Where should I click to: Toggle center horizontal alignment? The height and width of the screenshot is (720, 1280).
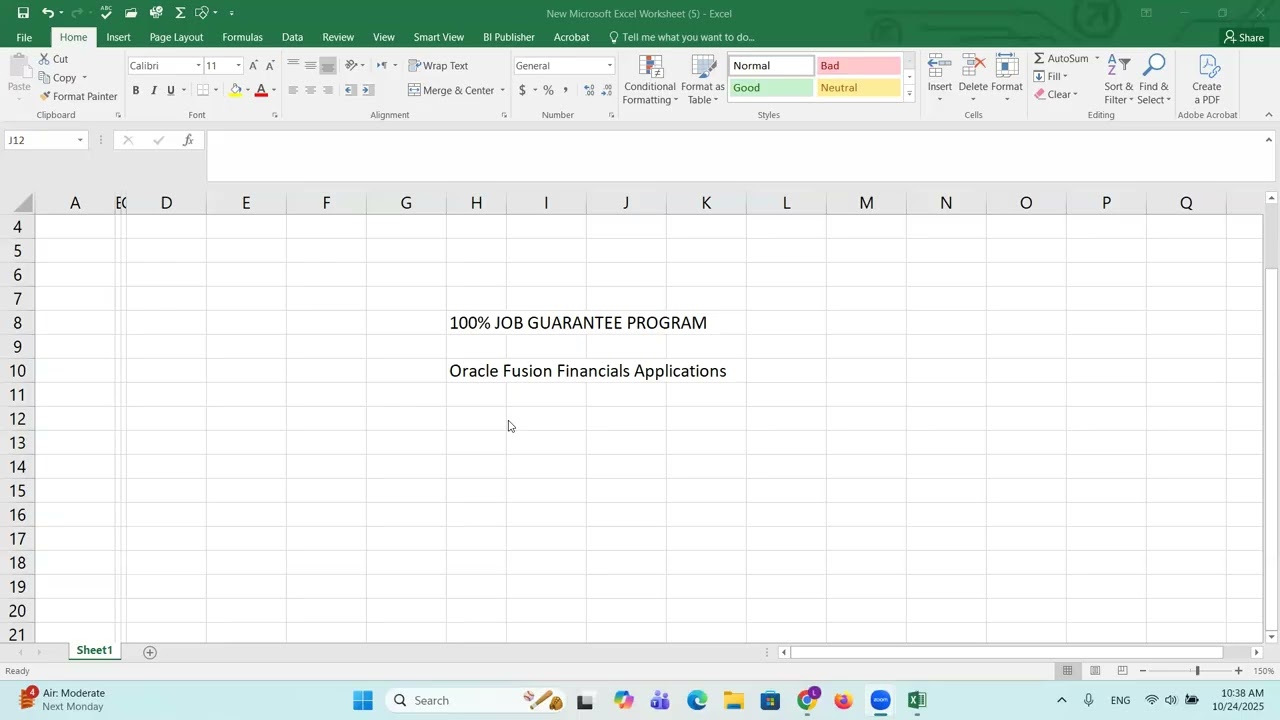(x=310, y=90)
